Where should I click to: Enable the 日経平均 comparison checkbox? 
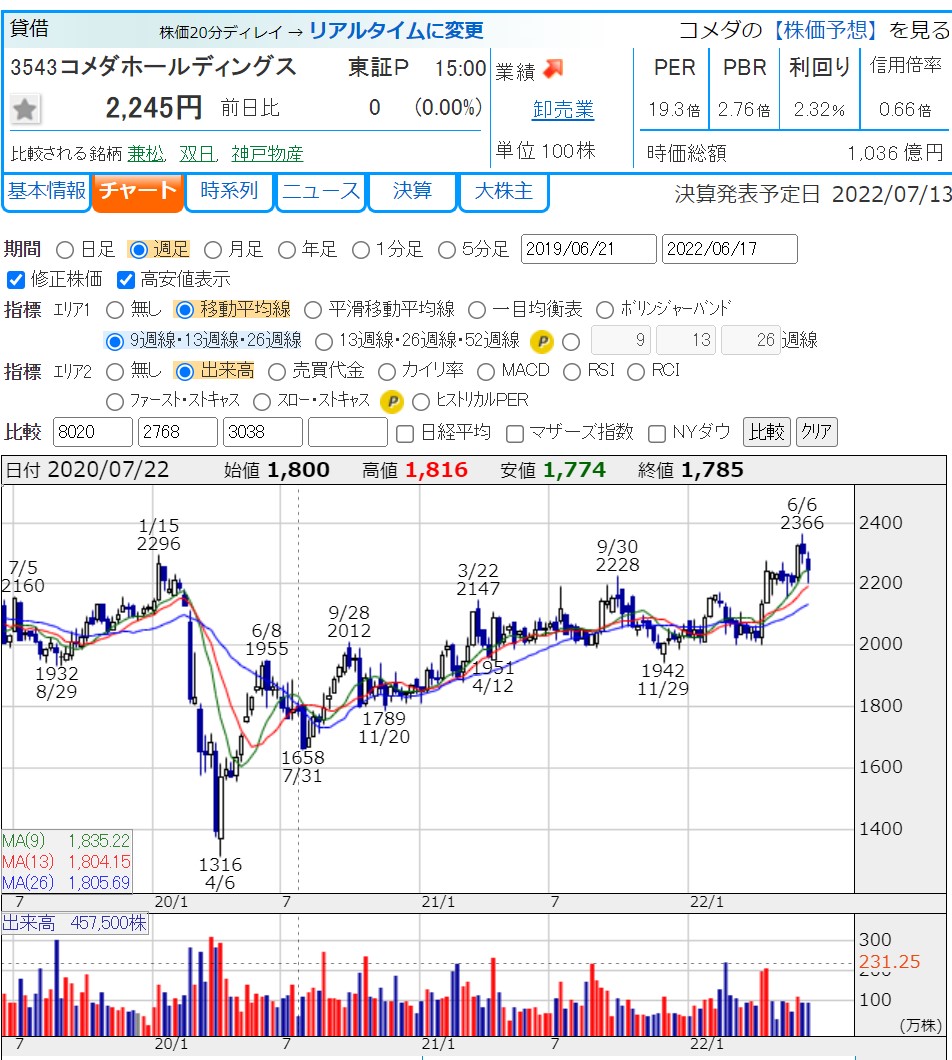coord(405,433)
